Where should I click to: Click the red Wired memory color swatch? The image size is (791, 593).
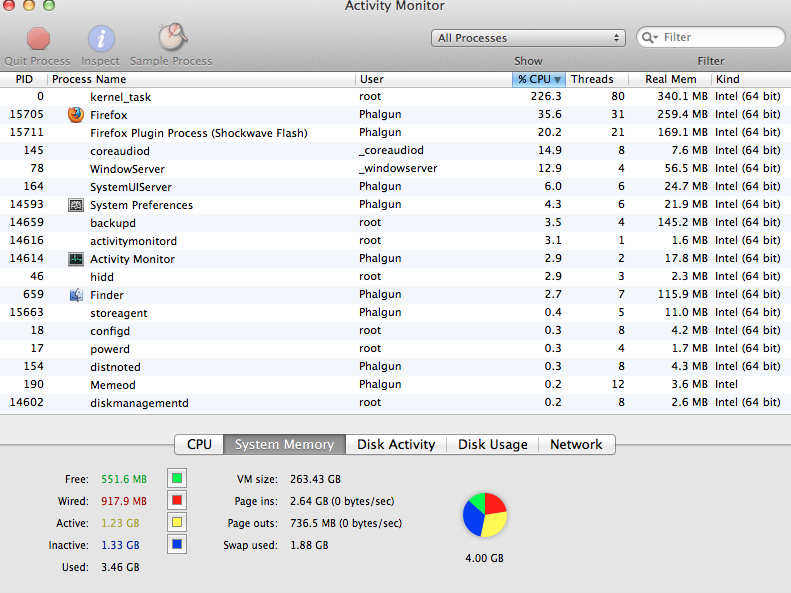[177, 500]
